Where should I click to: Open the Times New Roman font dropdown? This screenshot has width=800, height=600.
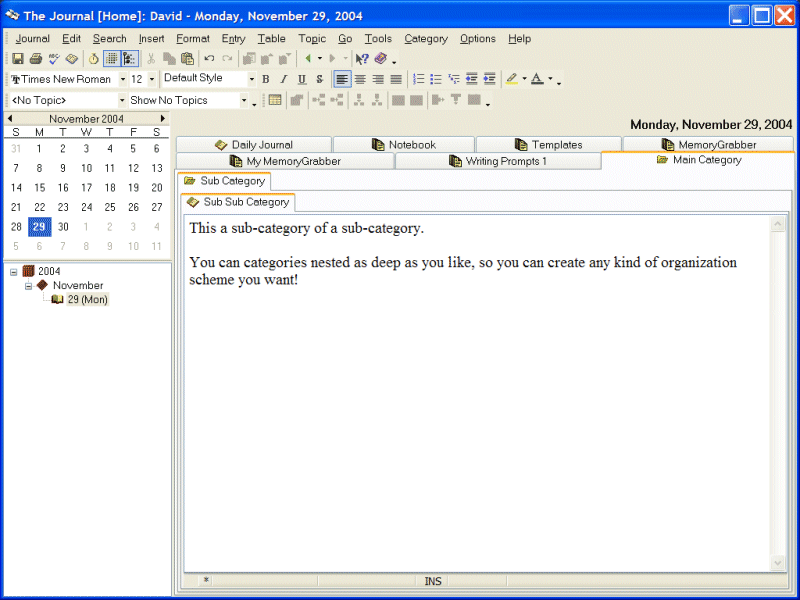pyautogui.click(x=123, y=79)
